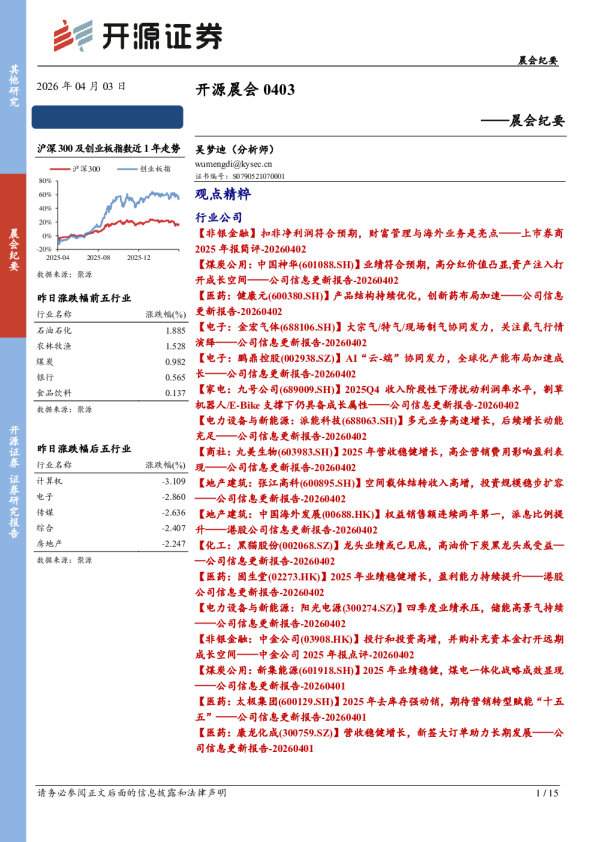
Task: Click the page number 1 / 15
Action: tap(547, 793)
